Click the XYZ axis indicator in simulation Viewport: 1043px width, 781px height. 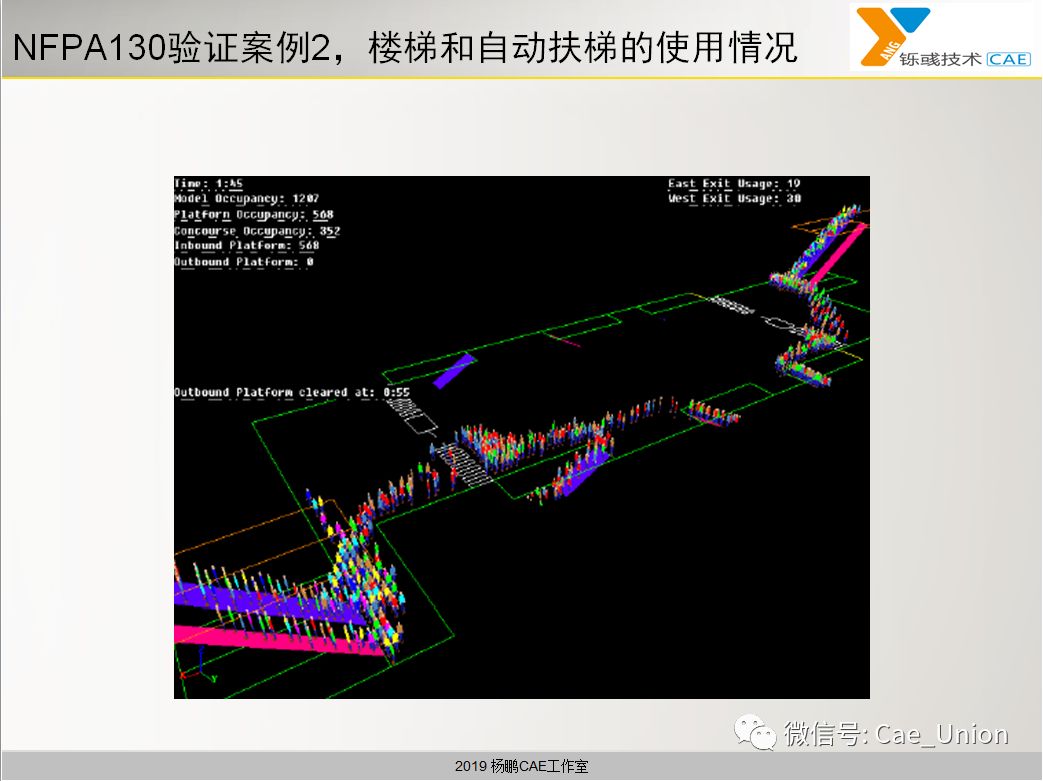198,667
